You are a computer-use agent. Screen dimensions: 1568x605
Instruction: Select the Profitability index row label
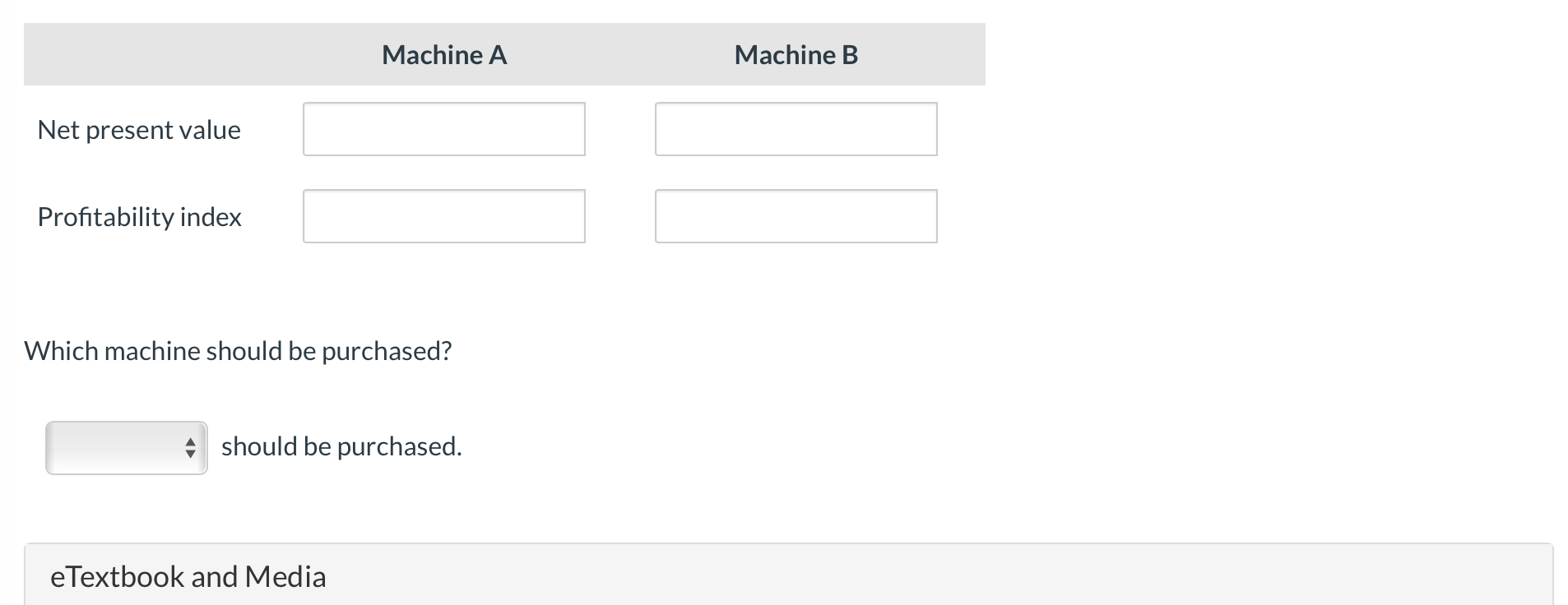tap(139, 216)
